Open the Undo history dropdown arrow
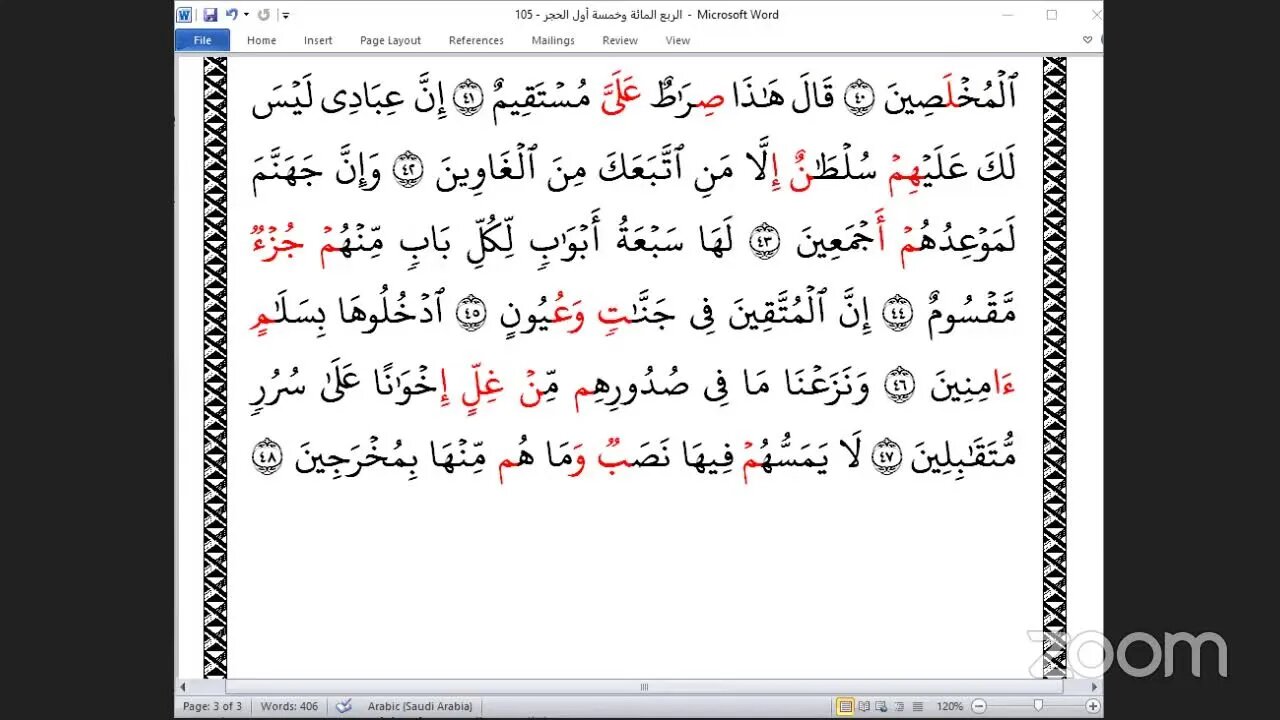 point(245,15)
